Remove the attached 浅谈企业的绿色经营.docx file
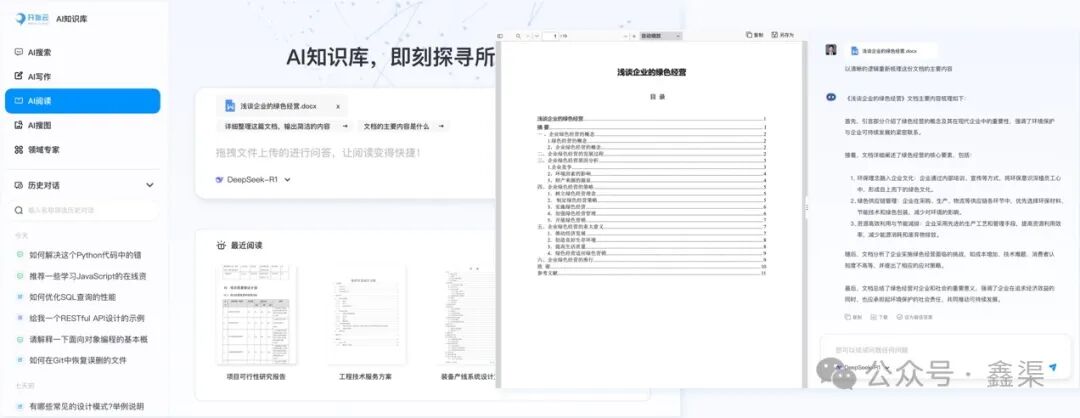The width and height of the screenshot is (1080, 418). pos(338,107)
